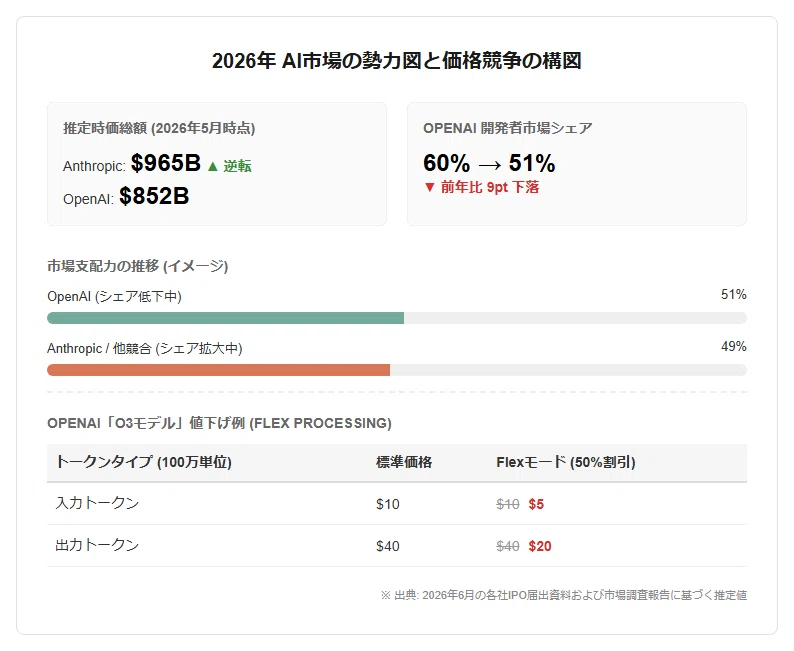Click the 49% value beside Anthropic bar
The height and width of the screenshot is (651, 794).
pos(734,347)
